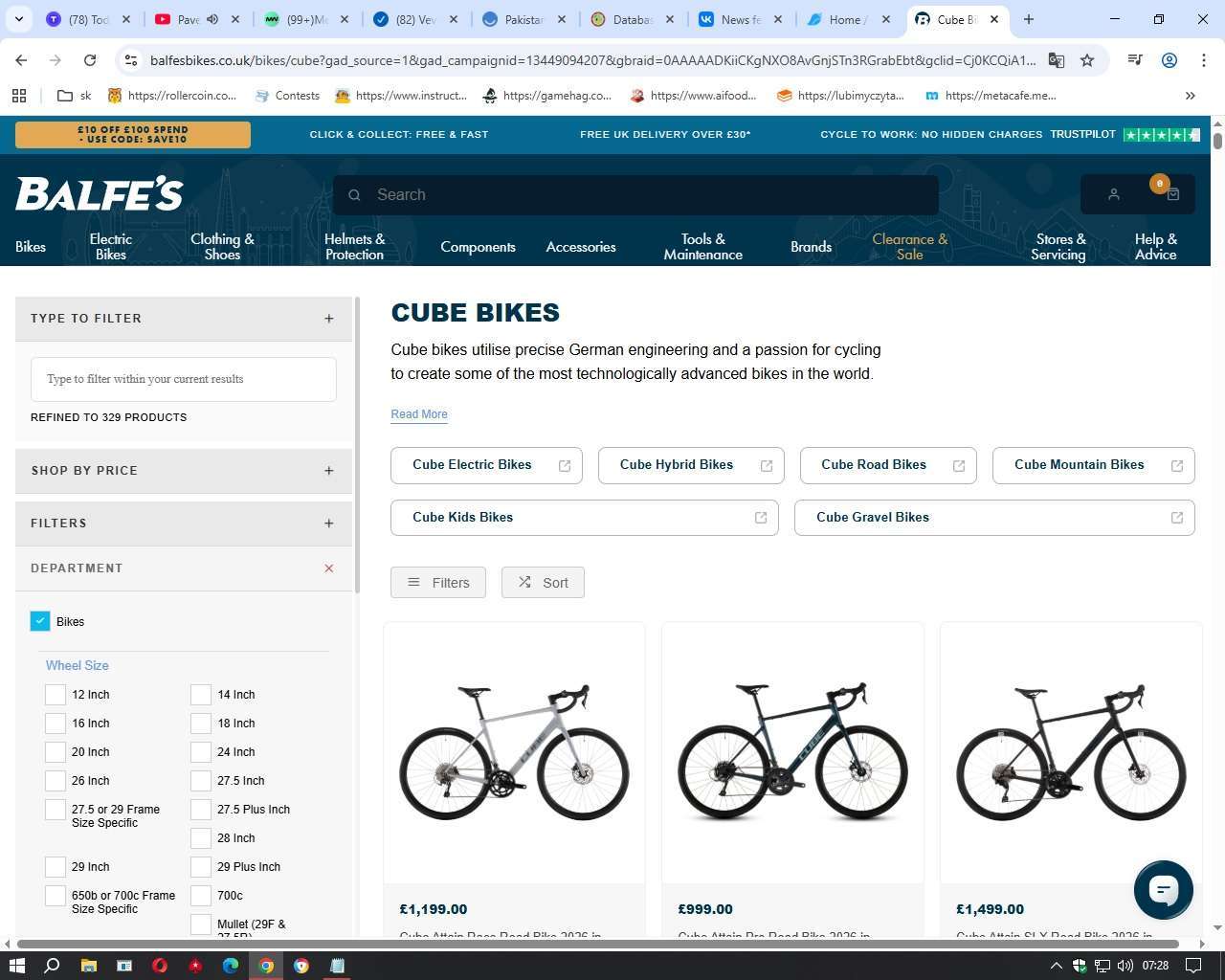1225x980 pixels.
Task: Select the 26 Inch wheel size
Action: [56, 781]
